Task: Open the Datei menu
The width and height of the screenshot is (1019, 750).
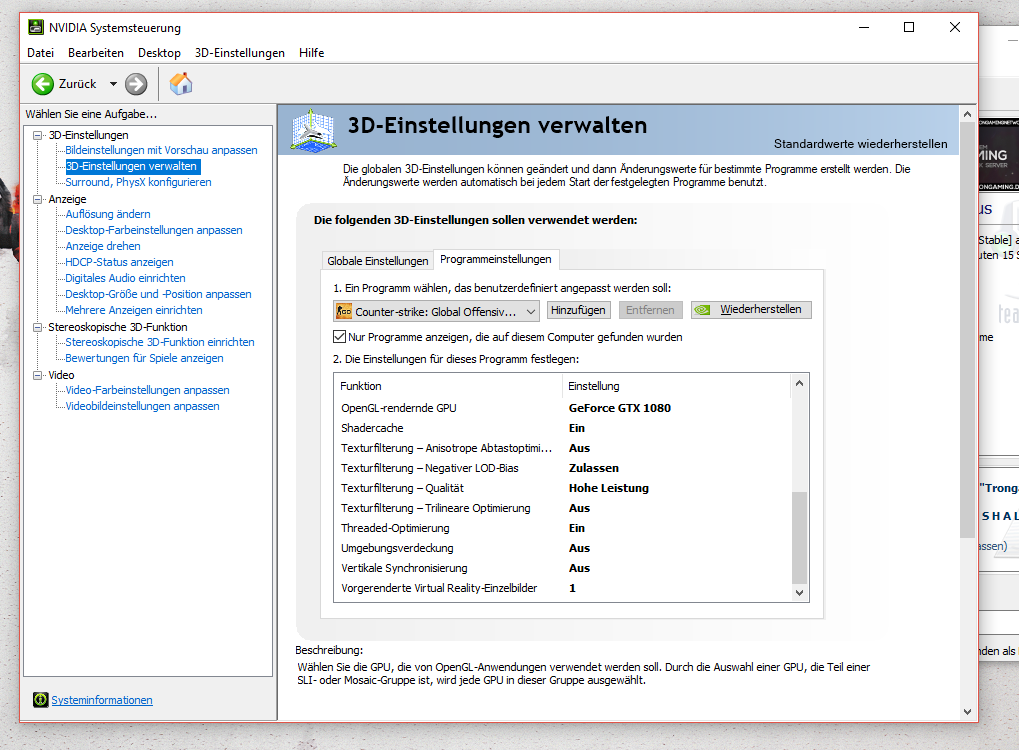Action: (x=40, y=53)
